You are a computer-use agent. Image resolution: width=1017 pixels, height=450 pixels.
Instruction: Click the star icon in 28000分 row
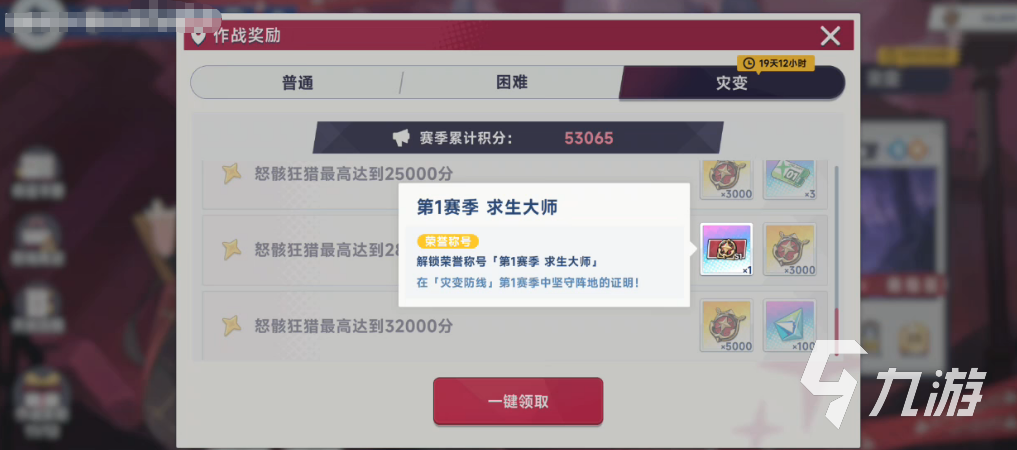(232, 250)
